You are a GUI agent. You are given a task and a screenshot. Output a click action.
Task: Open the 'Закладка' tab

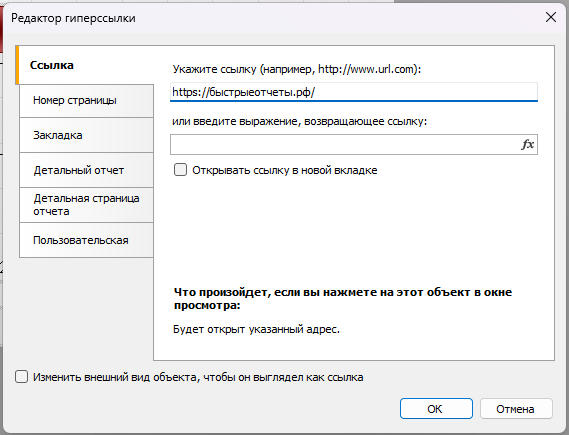pos(86,135)
